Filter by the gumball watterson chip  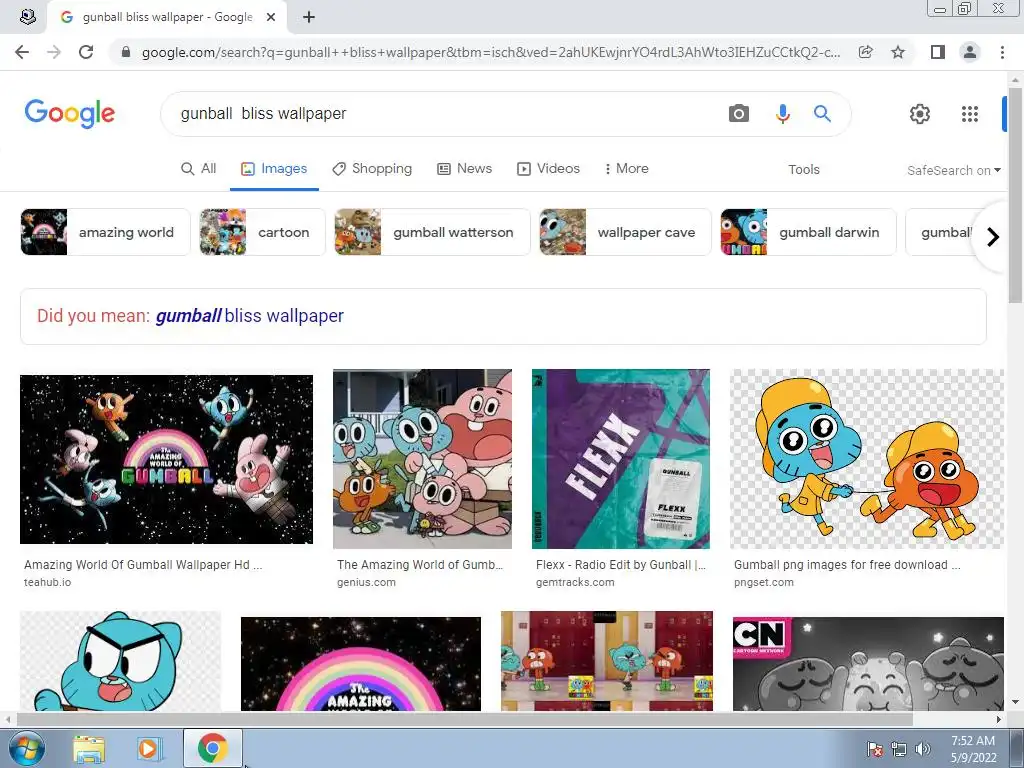click(x=432, y=232)
